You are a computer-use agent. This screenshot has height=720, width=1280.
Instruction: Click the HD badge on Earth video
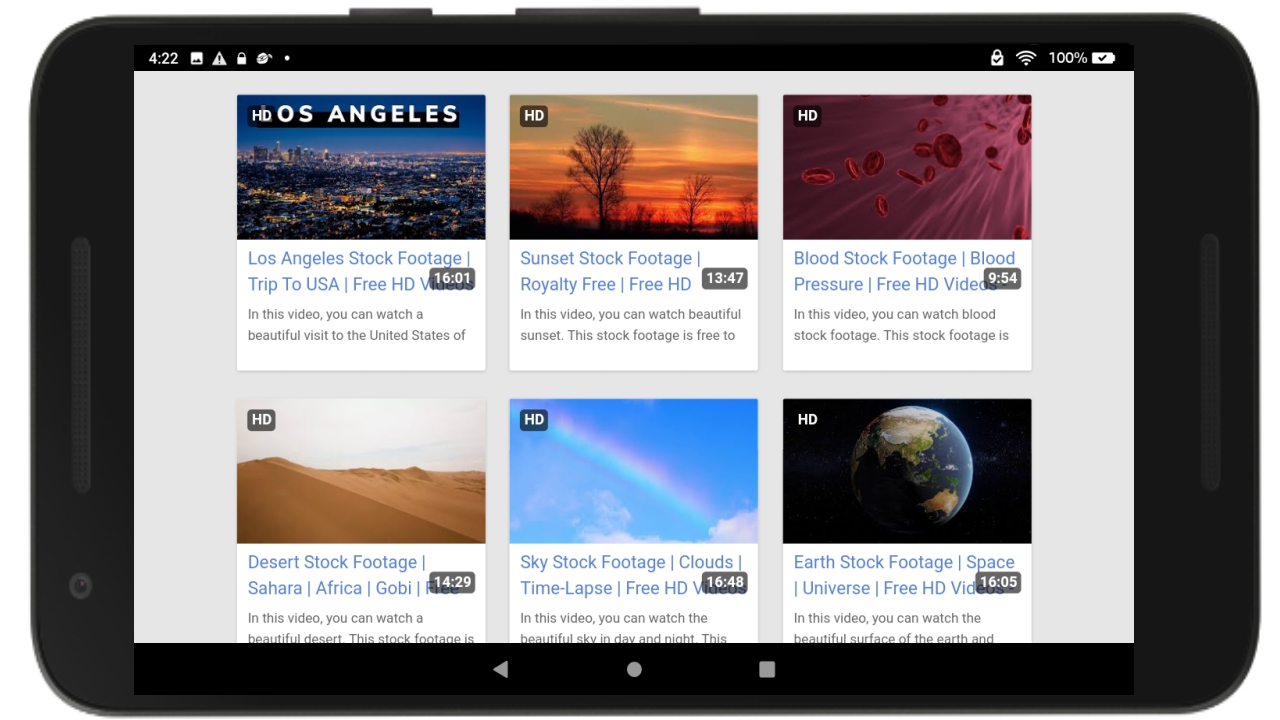click(x=807, y=420)
